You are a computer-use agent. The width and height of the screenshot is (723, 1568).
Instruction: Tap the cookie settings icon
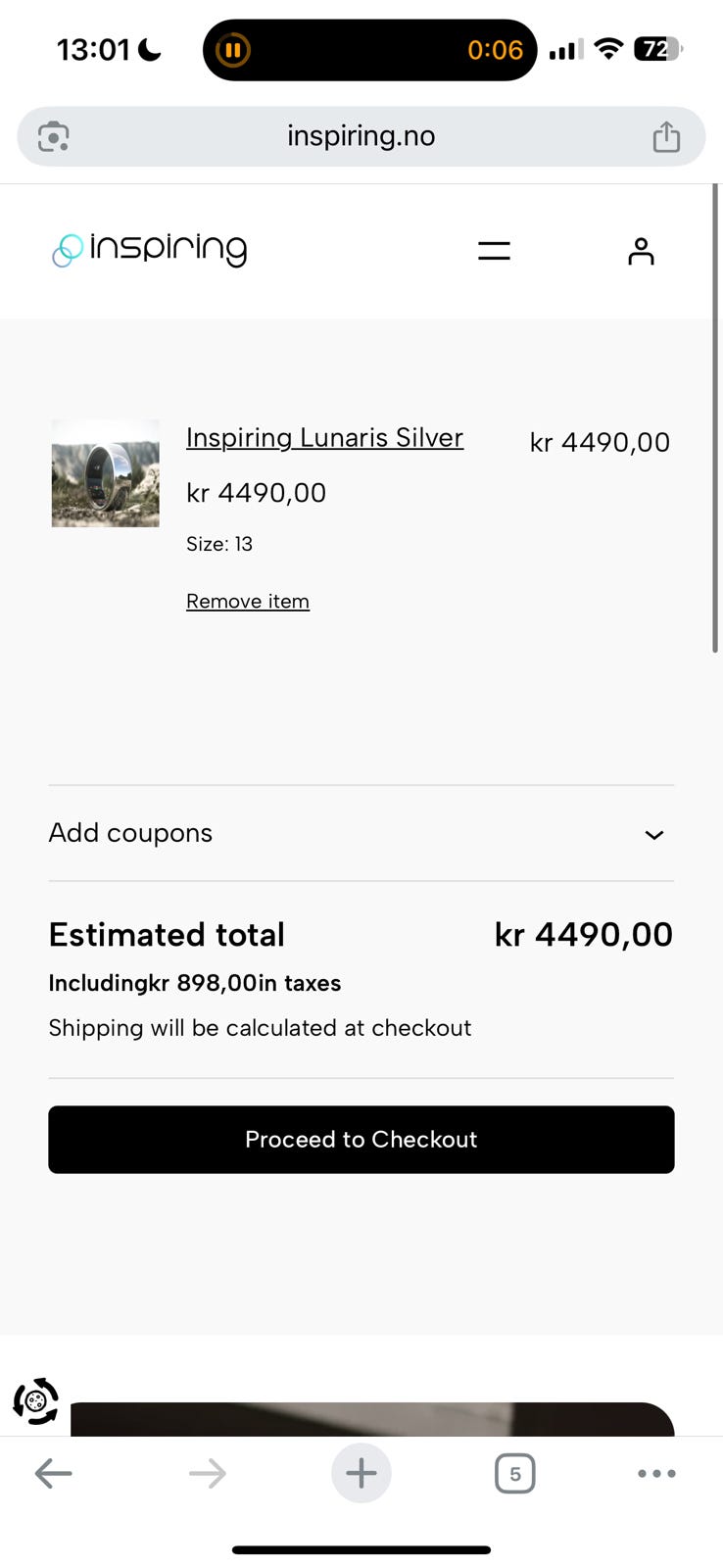[x=36, y=1400]
